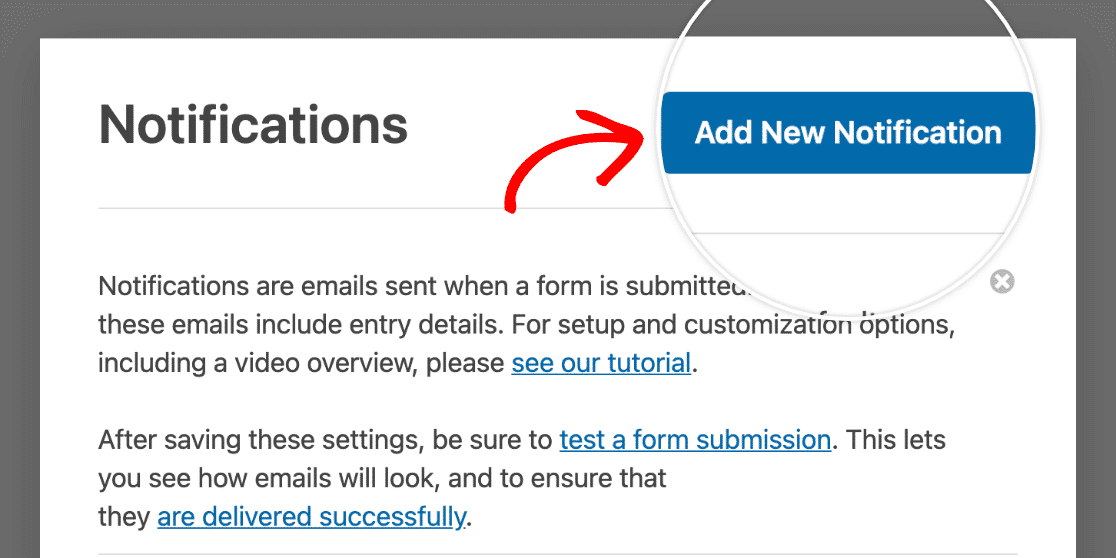Image resolution: width=1116 pixels, height=558 pixels.
Task: Click the line you see how emails will look
Action: 382,478
